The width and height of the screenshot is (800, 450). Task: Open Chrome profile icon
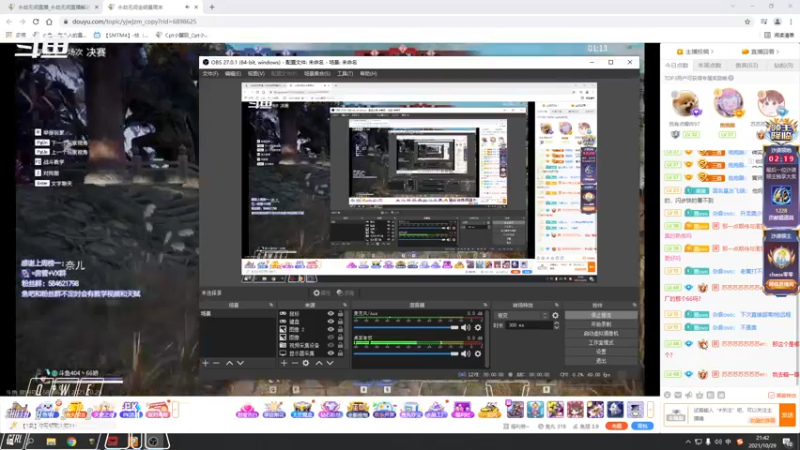[x=778, y=21]
